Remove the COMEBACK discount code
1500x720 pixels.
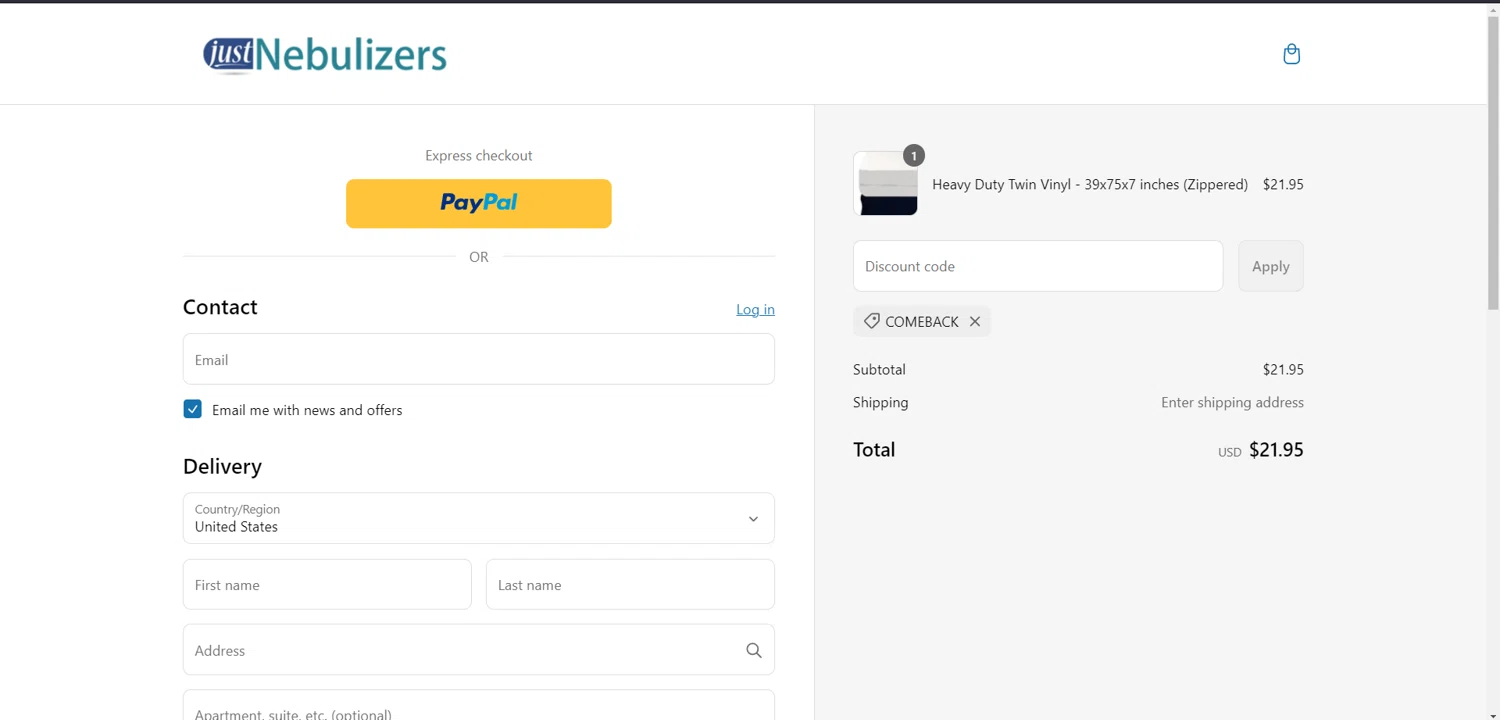(x=975, y=321)
